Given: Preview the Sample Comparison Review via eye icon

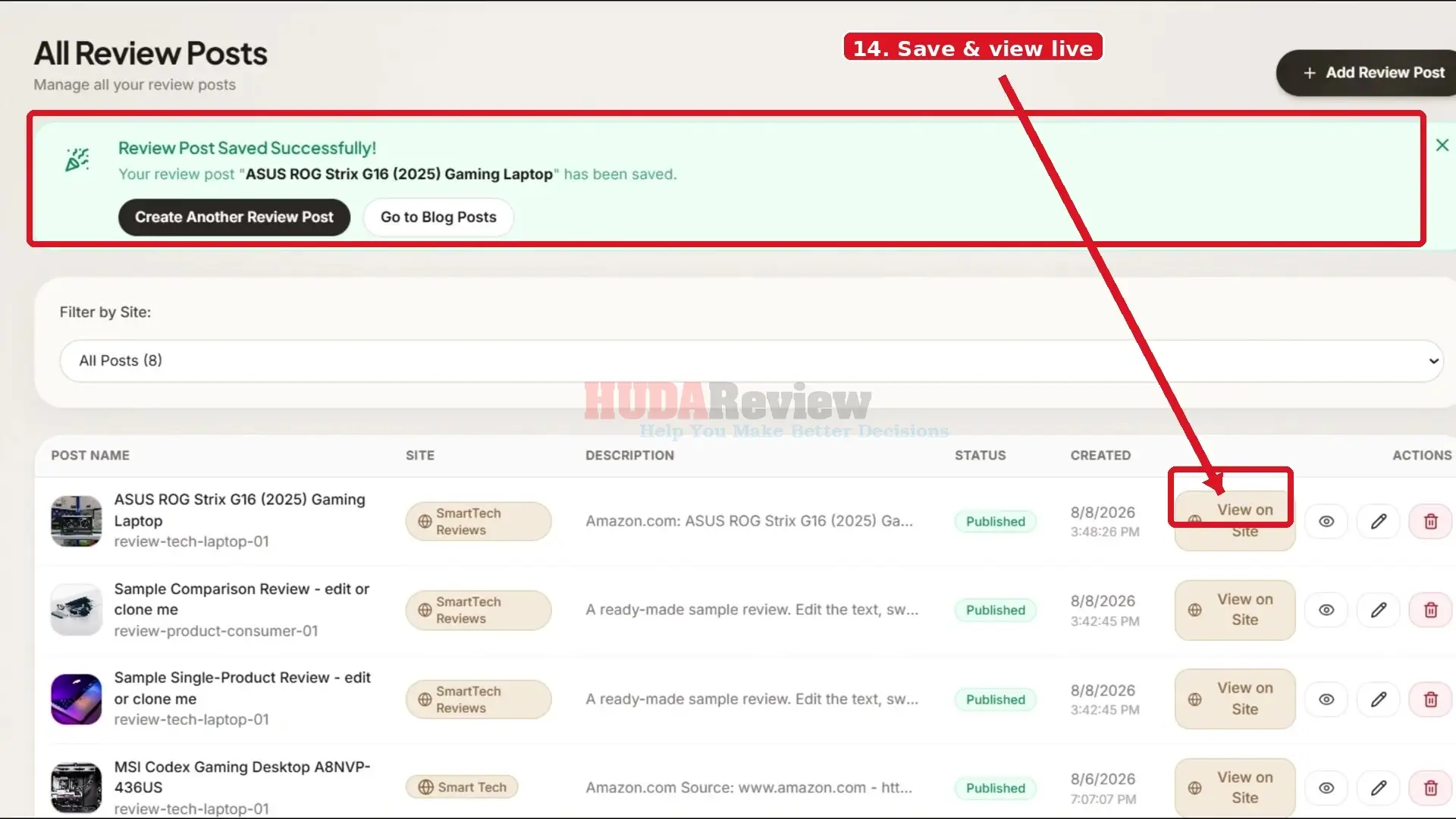Looking at the screenshot, I should tap(1326, 610).
